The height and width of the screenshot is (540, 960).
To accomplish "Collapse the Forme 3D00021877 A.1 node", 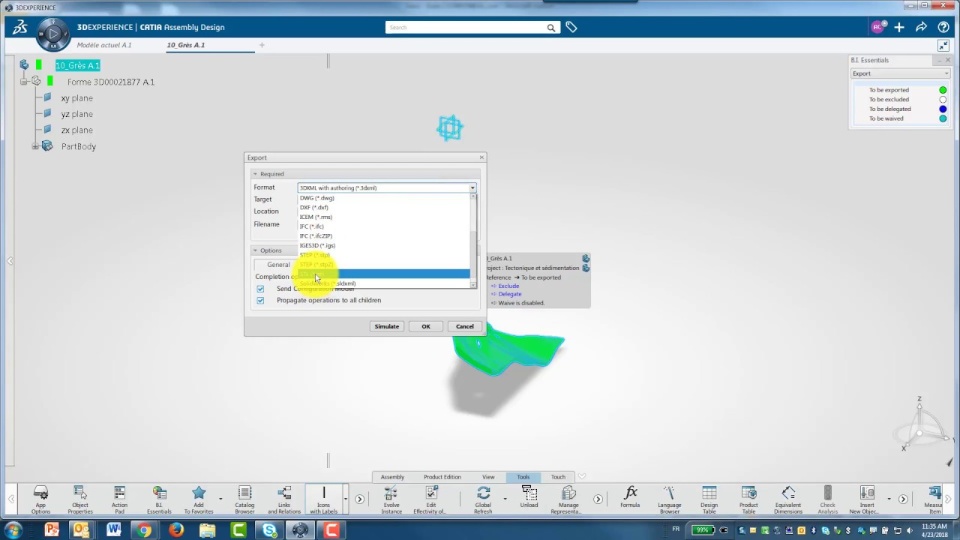I will (24, 81).
